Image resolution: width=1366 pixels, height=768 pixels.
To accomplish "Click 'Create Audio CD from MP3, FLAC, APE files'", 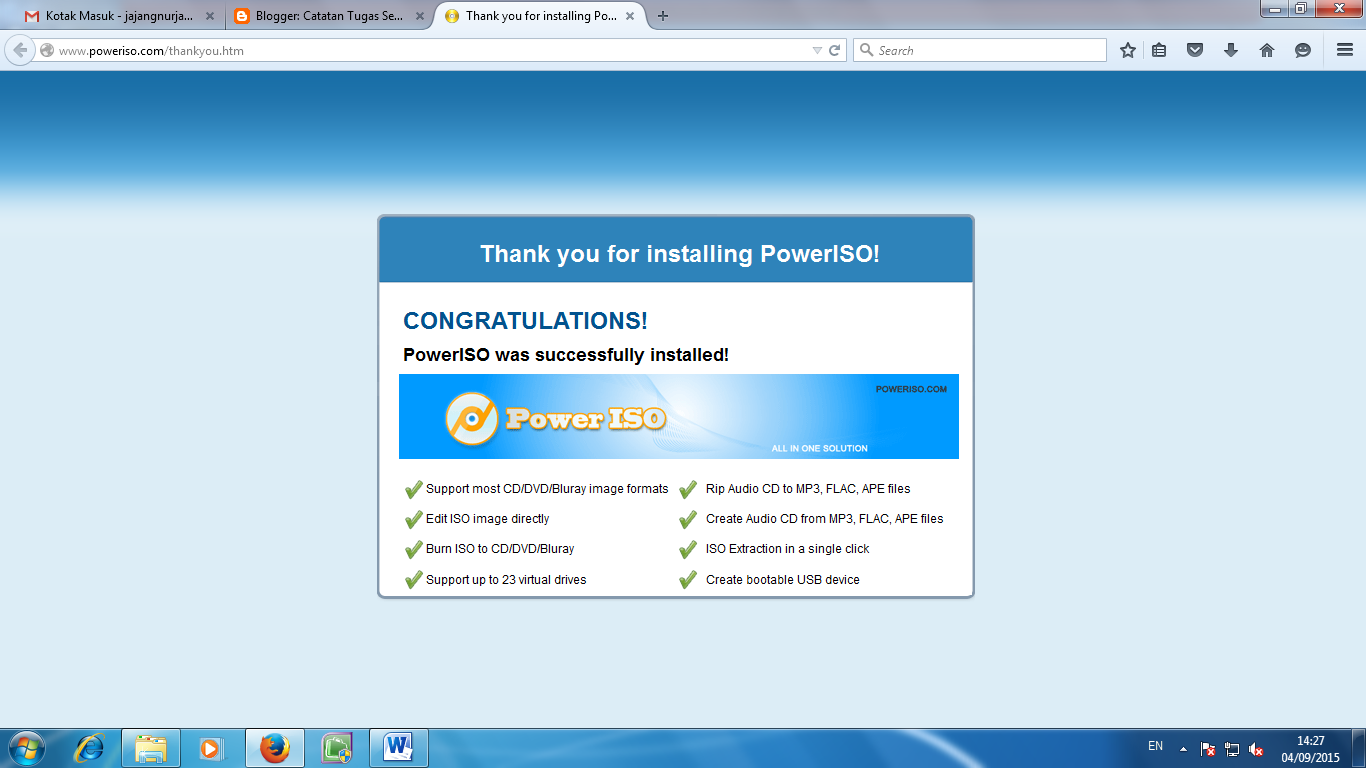I will point(824,519).
